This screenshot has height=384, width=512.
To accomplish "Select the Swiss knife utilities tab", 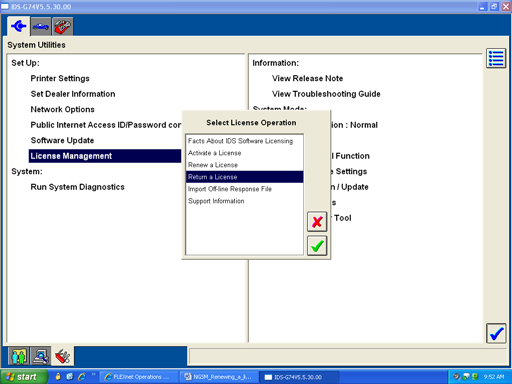I will (x=63, y=356).
